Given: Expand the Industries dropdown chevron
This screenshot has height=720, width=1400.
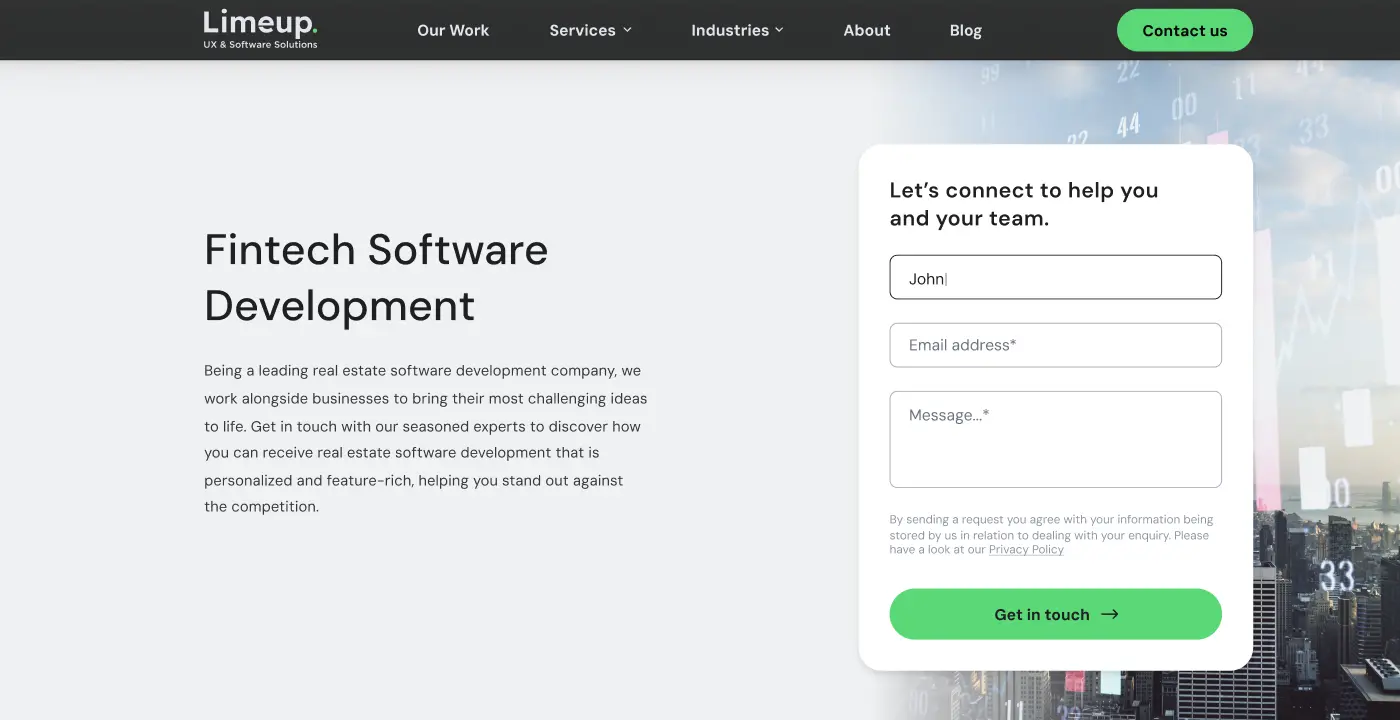Looking at the screenshot, I should 779,30.
